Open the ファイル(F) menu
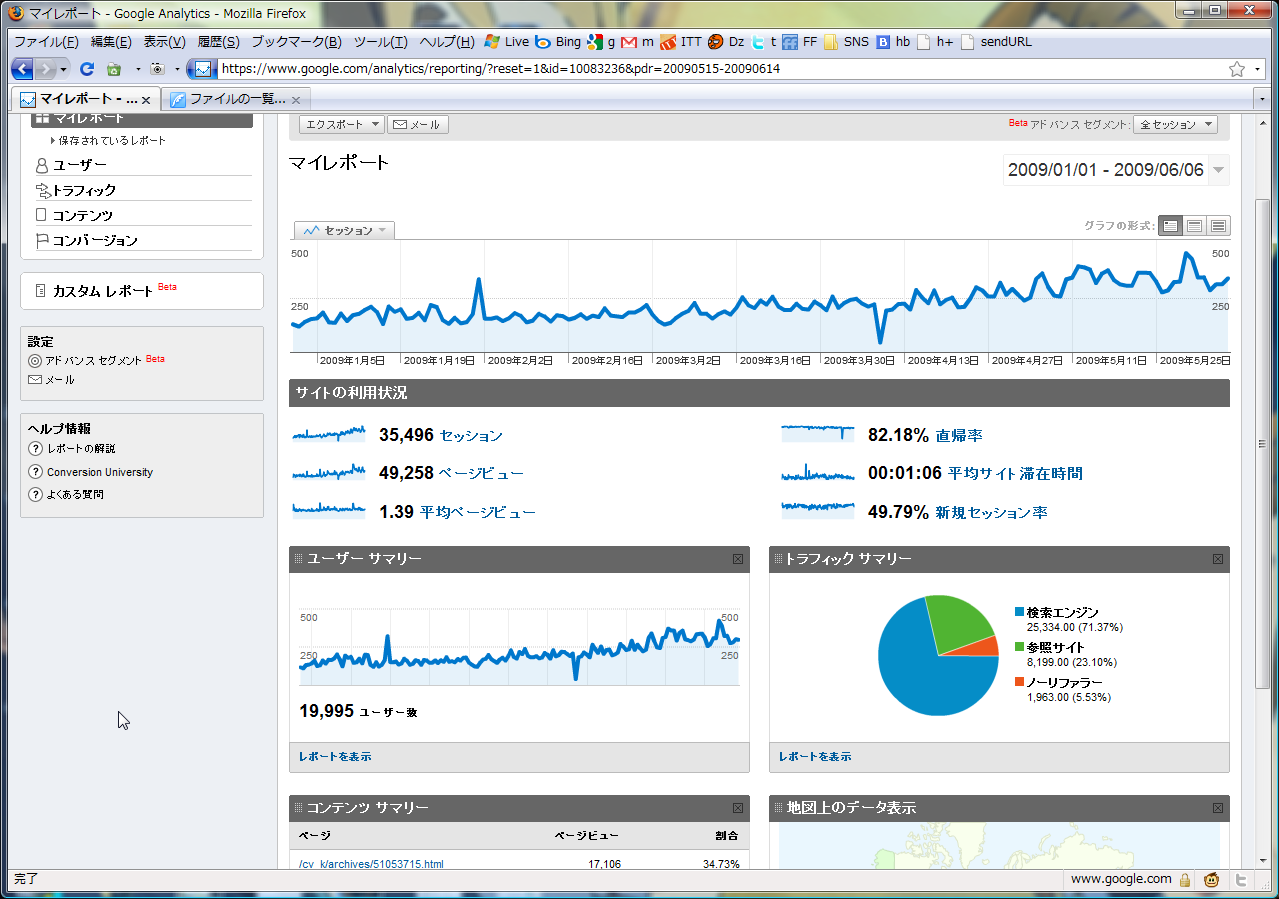The height and width of the screenshot is (899, 1279). tap(46, 42)
